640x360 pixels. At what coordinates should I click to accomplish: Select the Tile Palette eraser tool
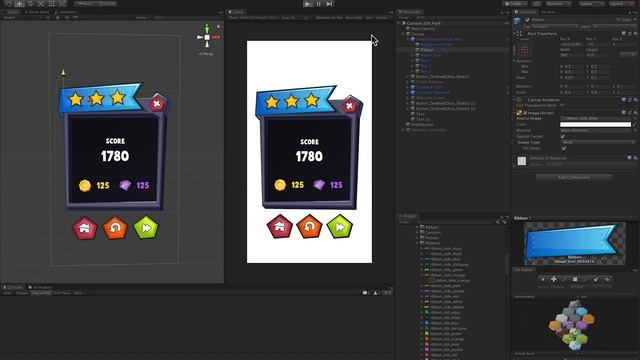596,279
